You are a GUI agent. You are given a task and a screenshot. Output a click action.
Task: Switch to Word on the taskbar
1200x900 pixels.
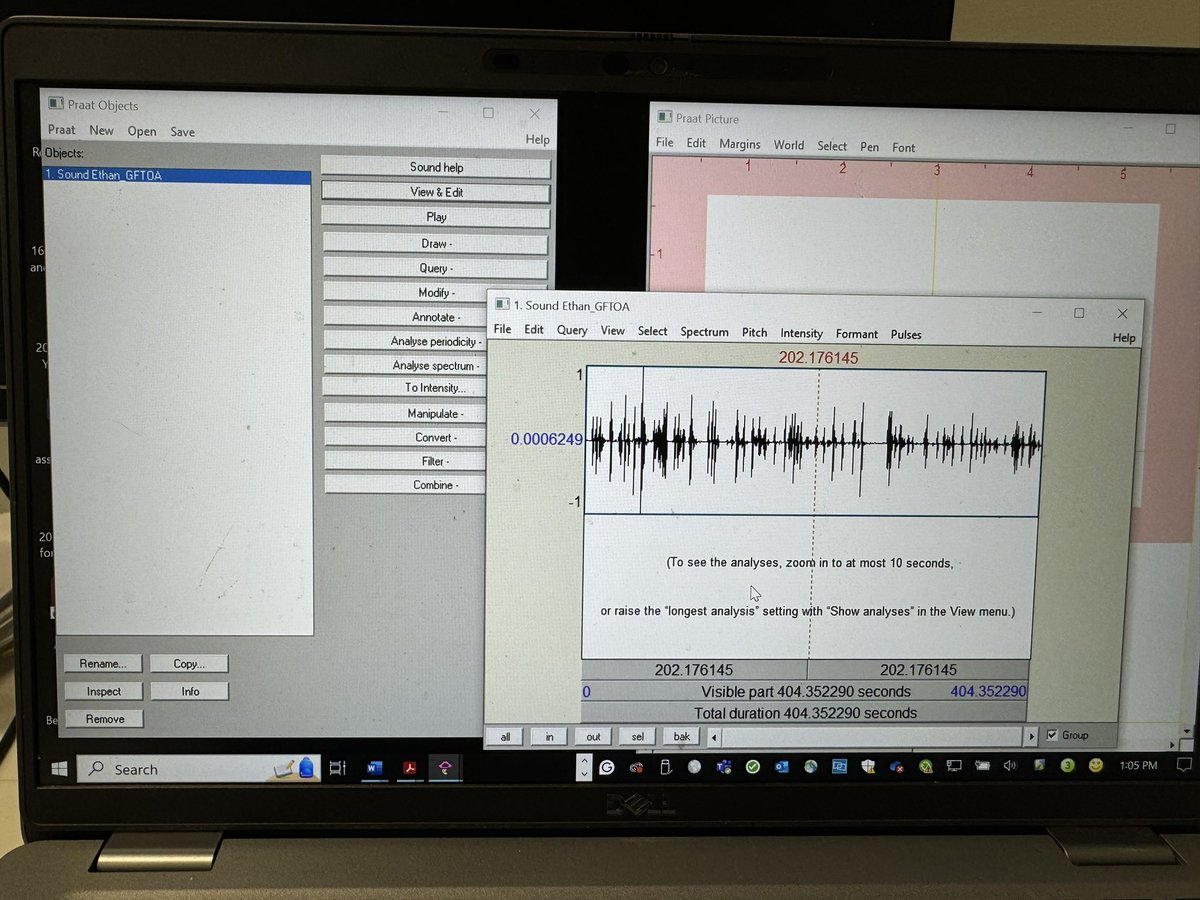pos(376,768)
